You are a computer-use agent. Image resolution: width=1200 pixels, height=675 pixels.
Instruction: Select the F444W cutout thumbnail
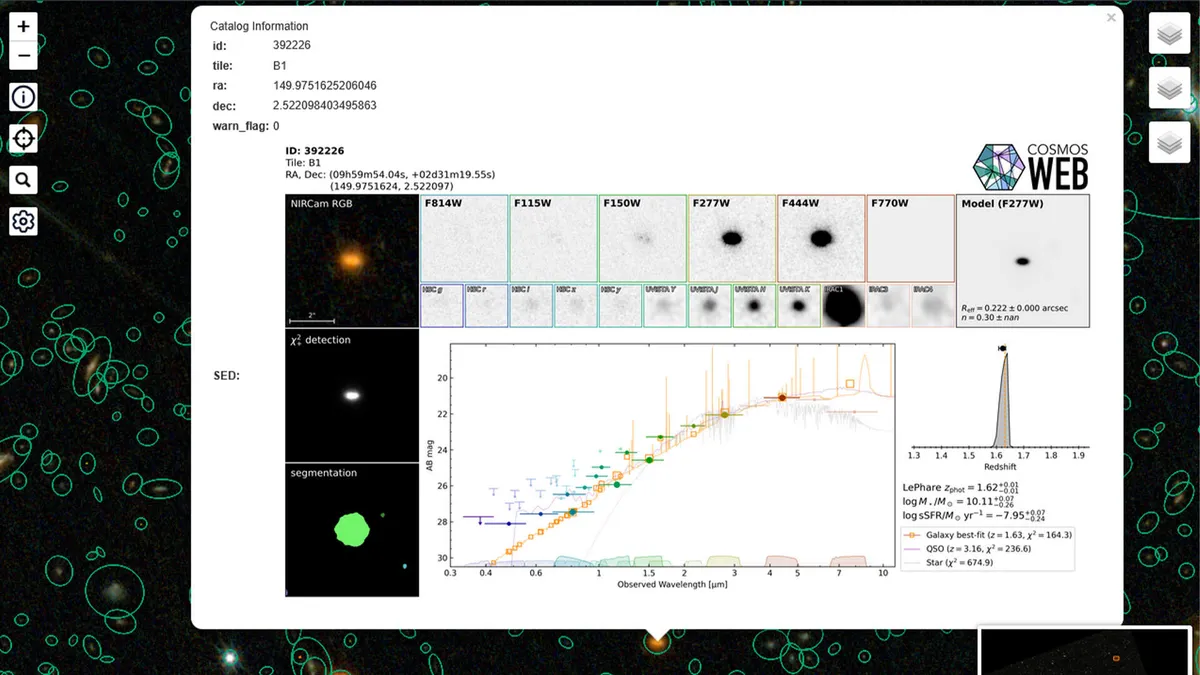820,238
